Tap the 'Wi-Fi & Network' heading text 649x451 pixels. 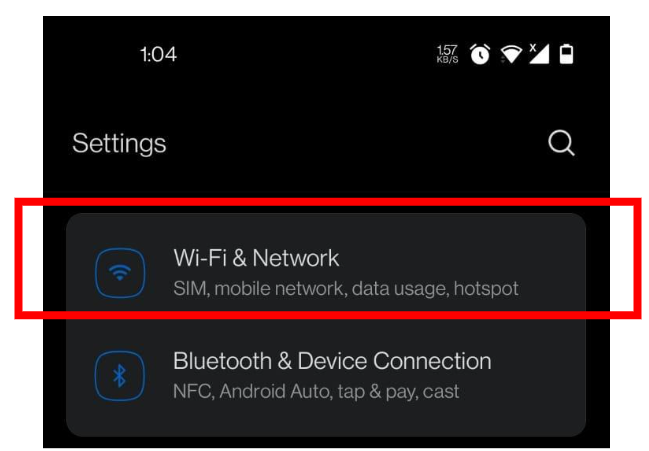(x=256, y=258)
